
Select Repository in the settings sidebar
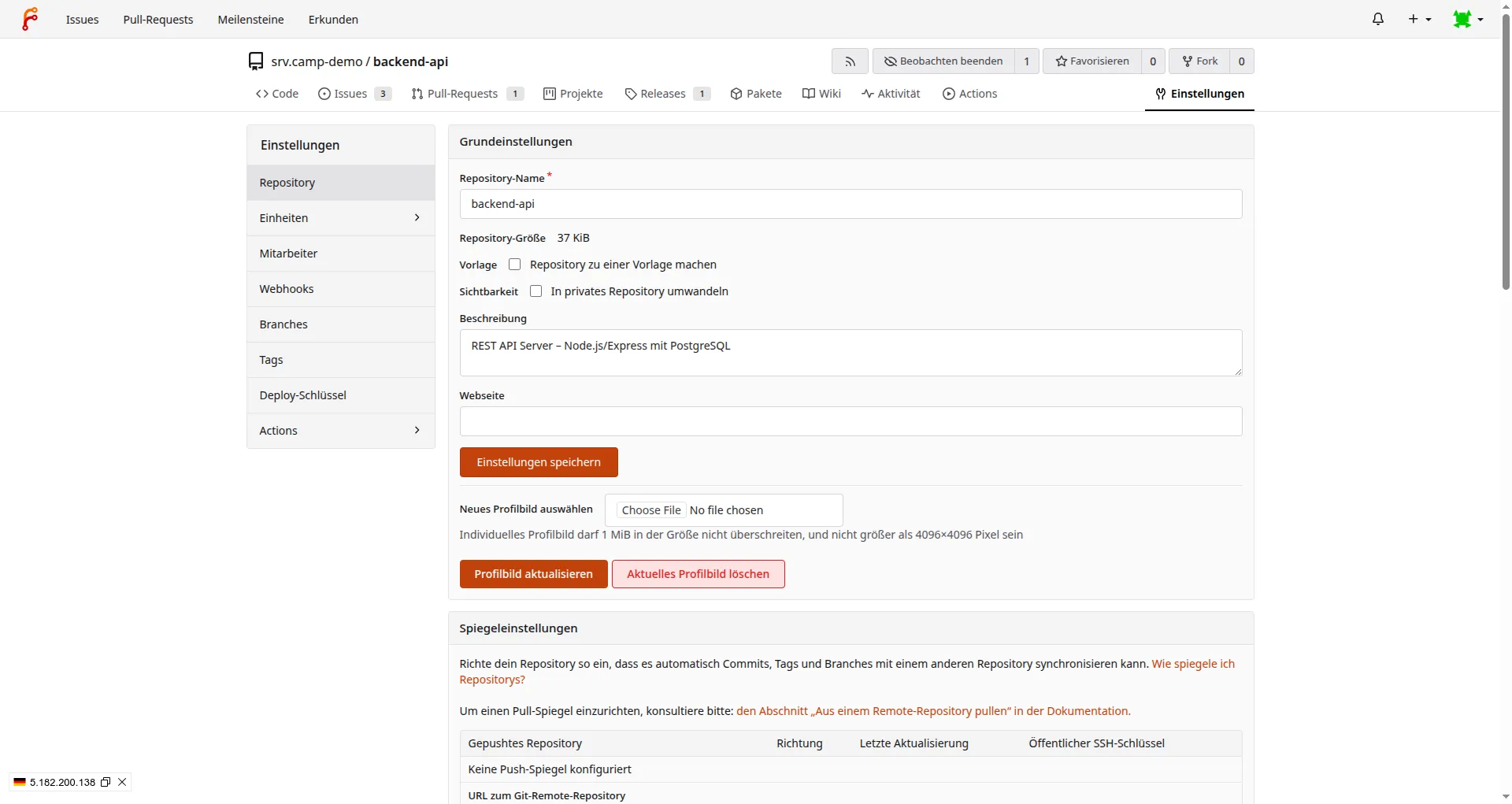point(341,183)
